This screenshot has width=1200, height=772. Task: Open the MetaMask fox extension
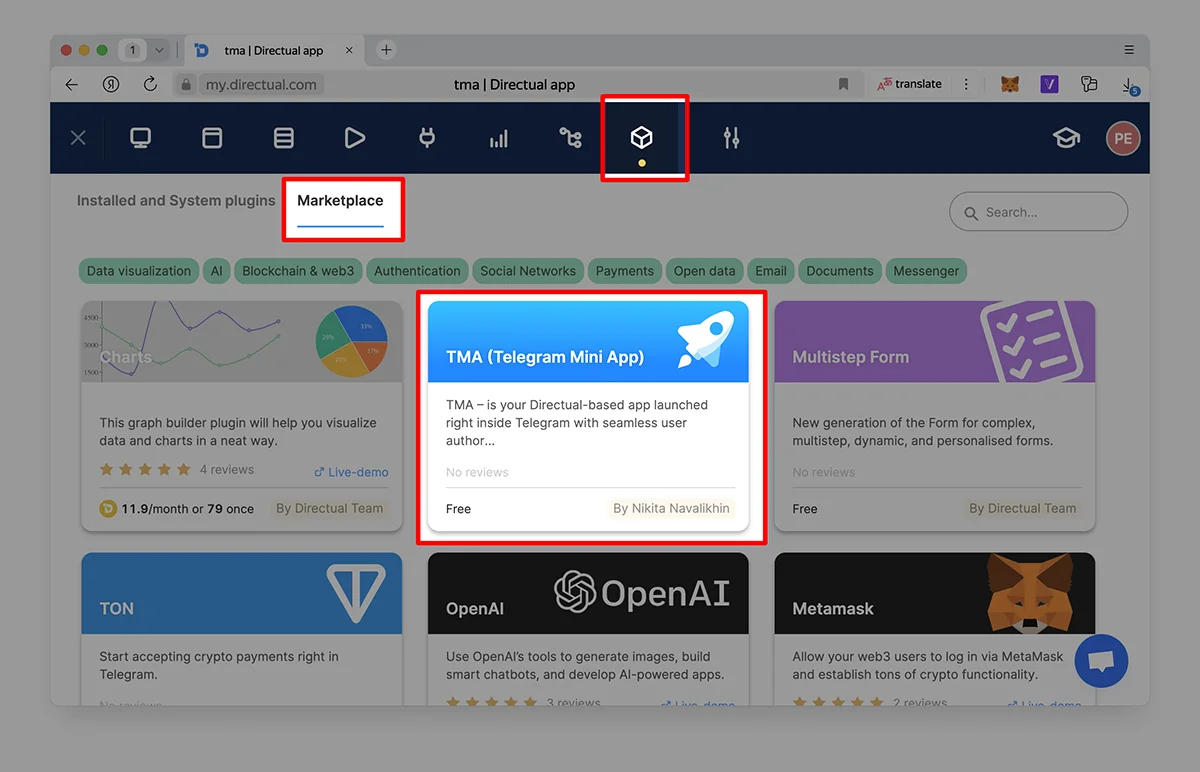point(1010,84)
